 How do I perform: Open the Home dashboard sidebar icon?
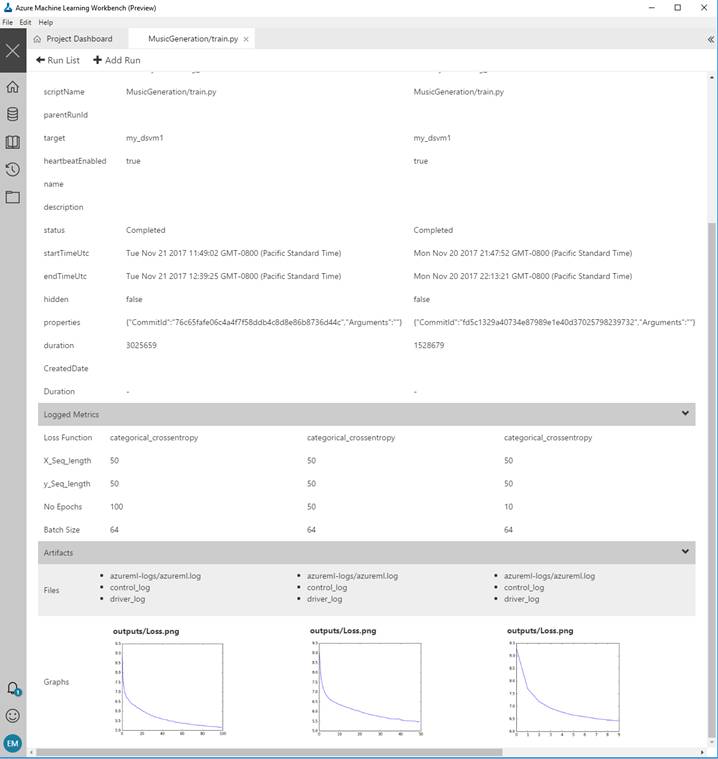[x=13, y=87]
